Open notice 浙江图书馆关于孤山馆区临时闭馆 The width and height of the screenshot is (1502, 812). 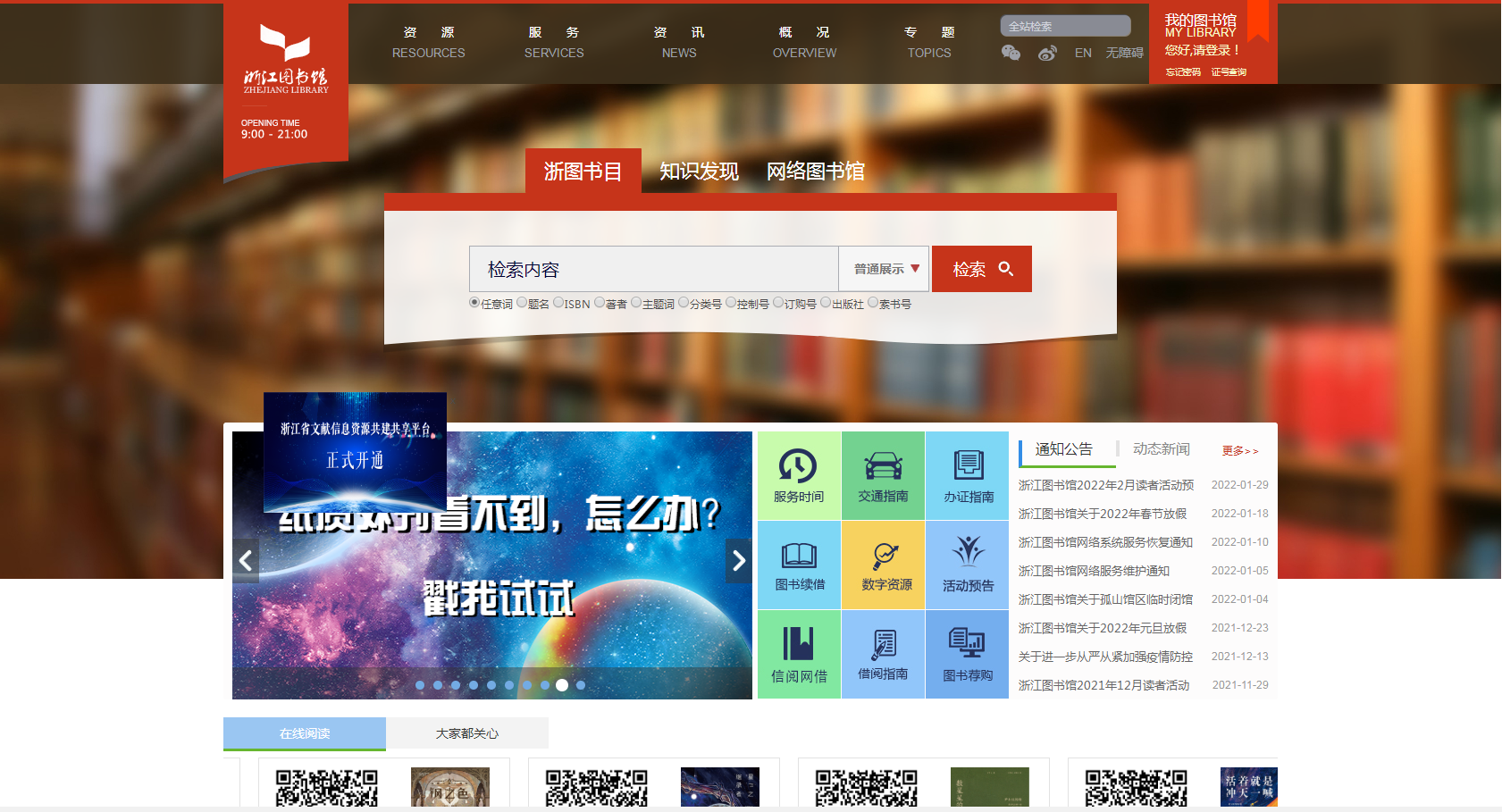point(1105,599)
